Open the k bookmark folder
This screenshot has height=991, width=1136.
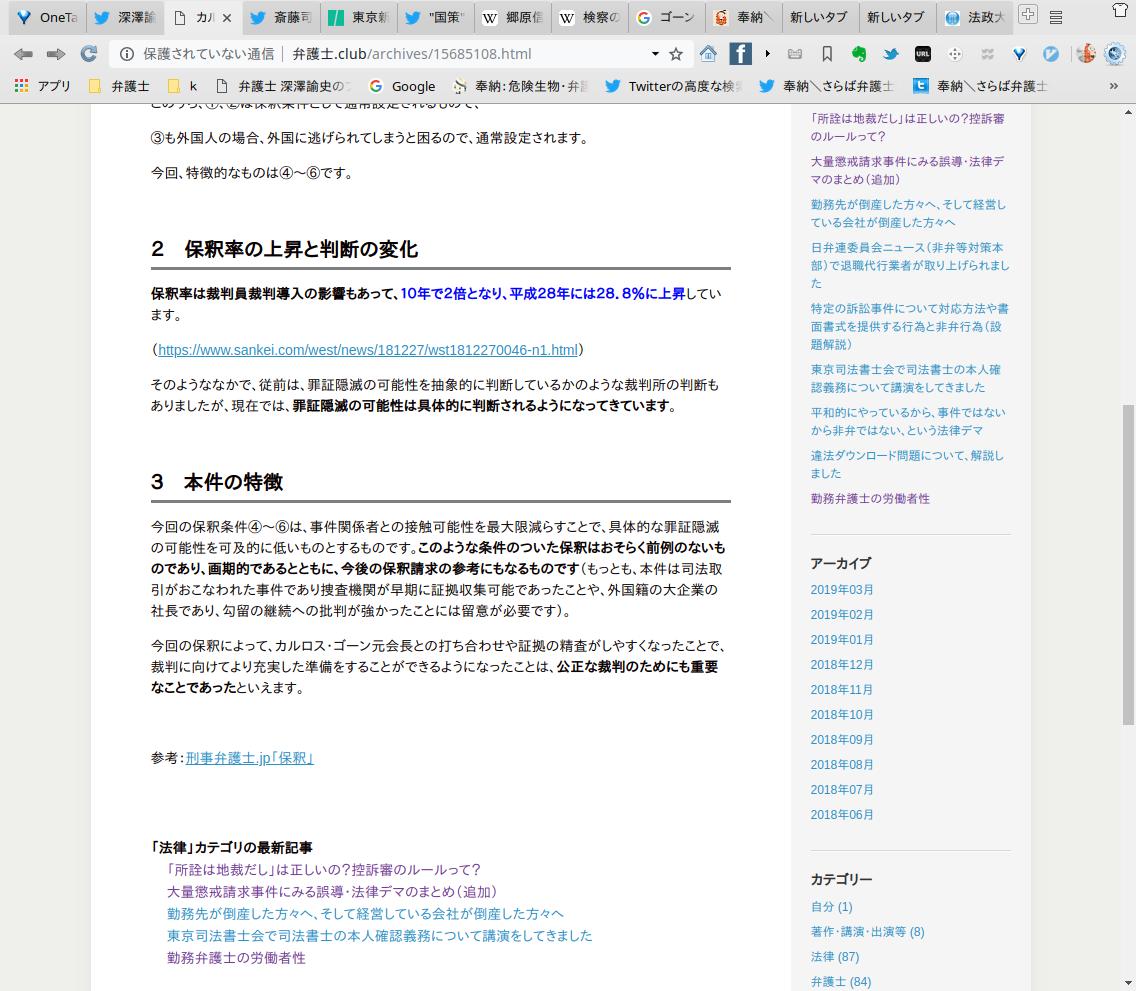point(183,86)
